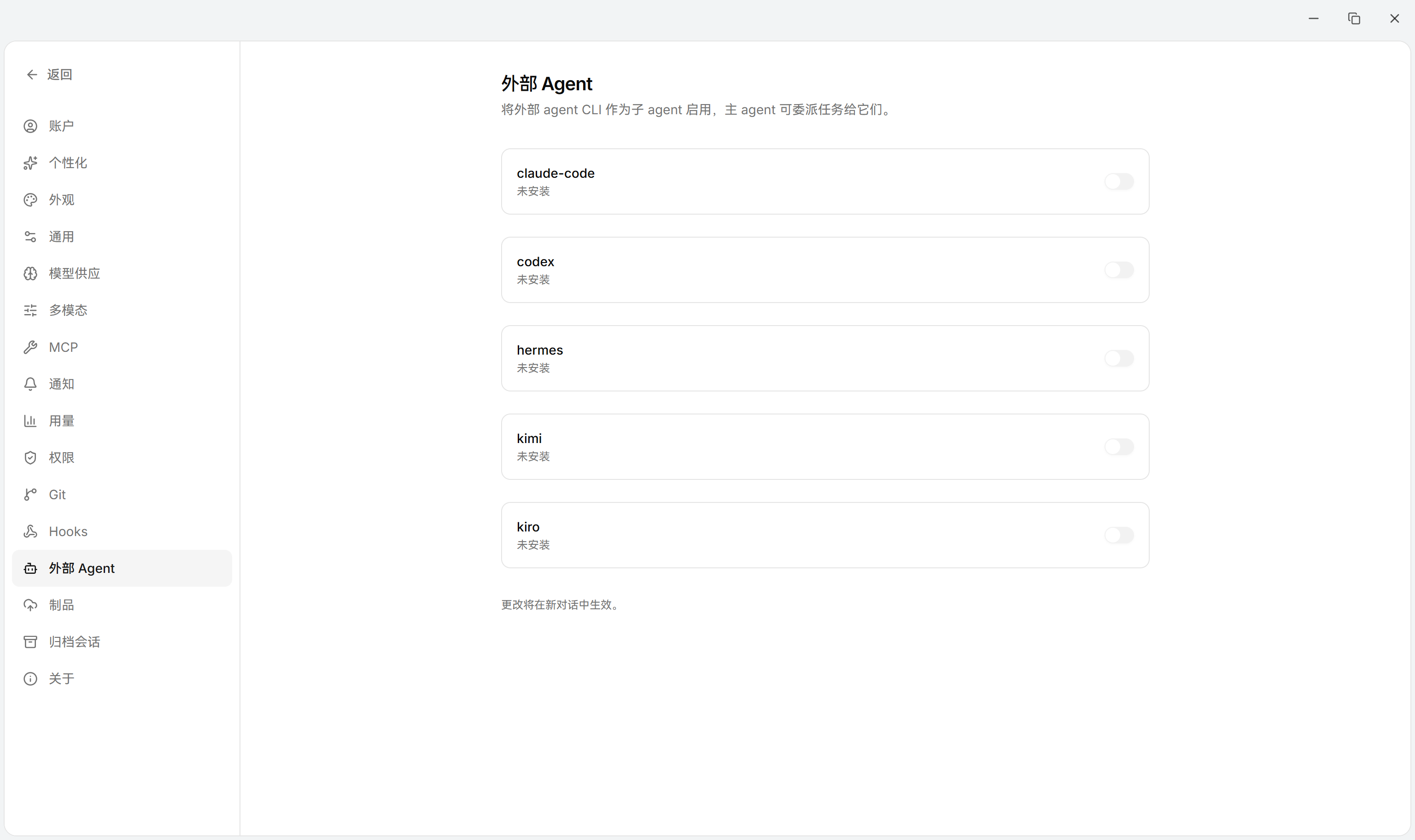The image size is (1415, 840).
Task: Click the usage bar chart icon
Action: (30, 420)
